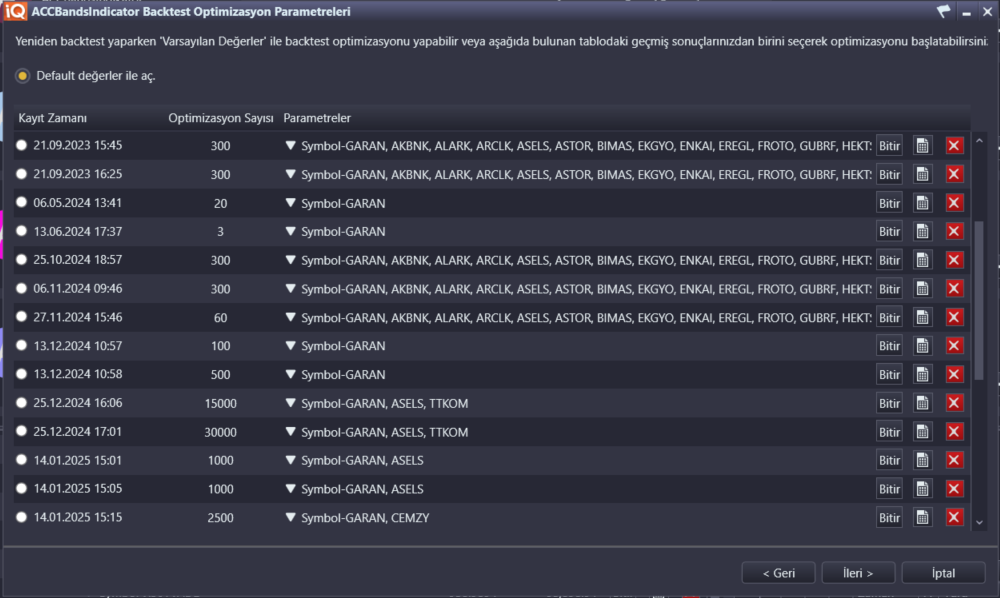The width and height of the screenshot is (1000, 598).
Task: Delete the 13.12.2024 10:58 record with red X
Action: pyautogui.click(x=954, y=374)
